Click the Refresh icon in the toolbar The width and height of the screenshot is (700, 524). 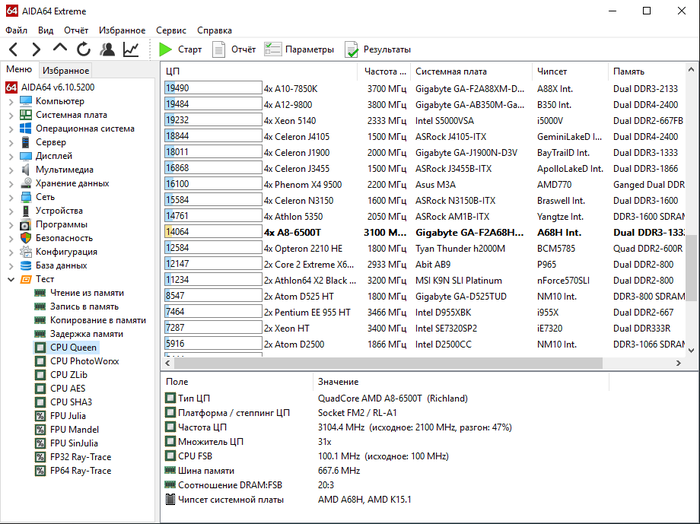coord(83,49)
